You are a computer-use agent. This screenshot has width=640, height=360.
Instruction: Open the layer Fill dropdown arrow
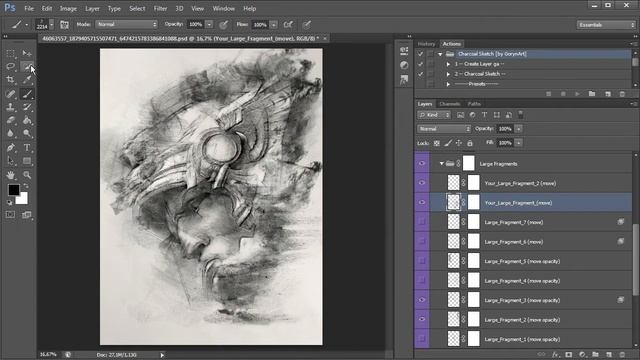(x=518, y=143)
